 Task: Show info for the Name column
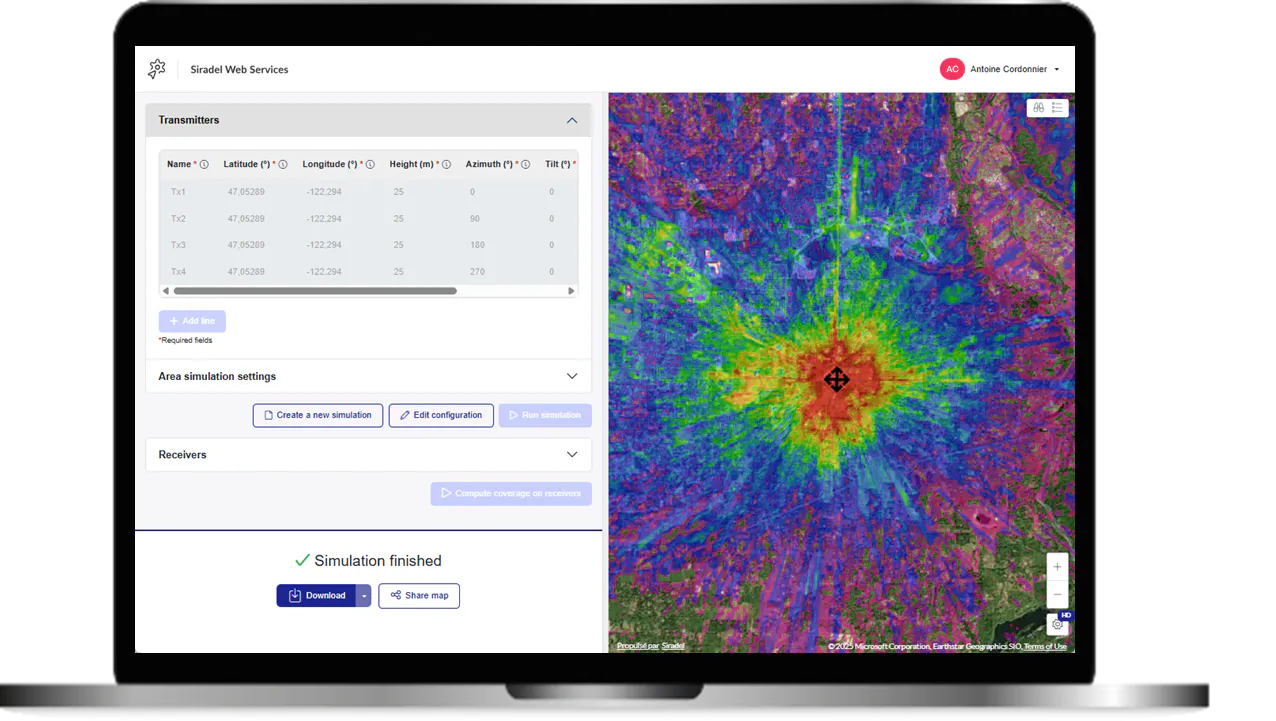(x=204, y=165)
